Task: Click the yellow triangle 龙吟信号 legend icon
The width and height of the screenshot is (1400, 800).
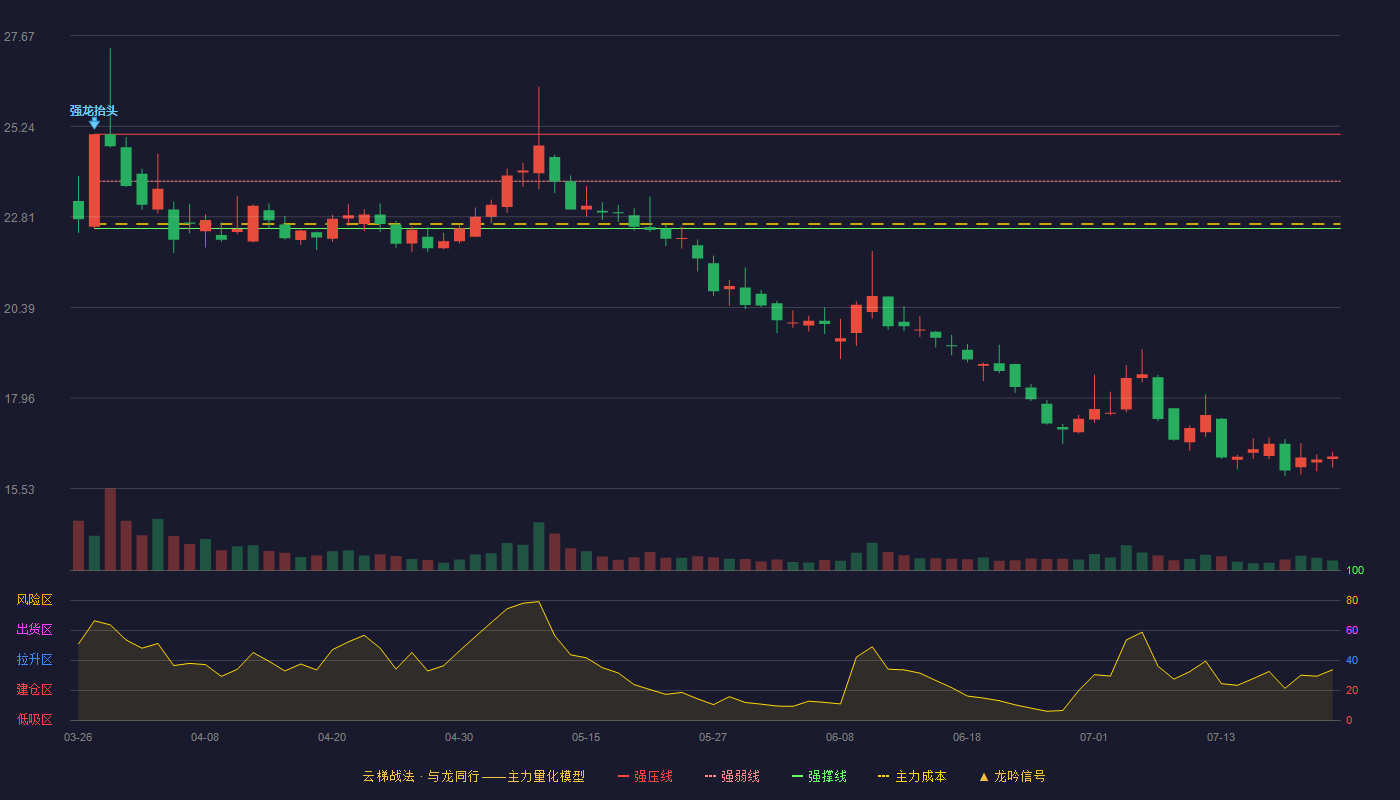Action: 983,776
